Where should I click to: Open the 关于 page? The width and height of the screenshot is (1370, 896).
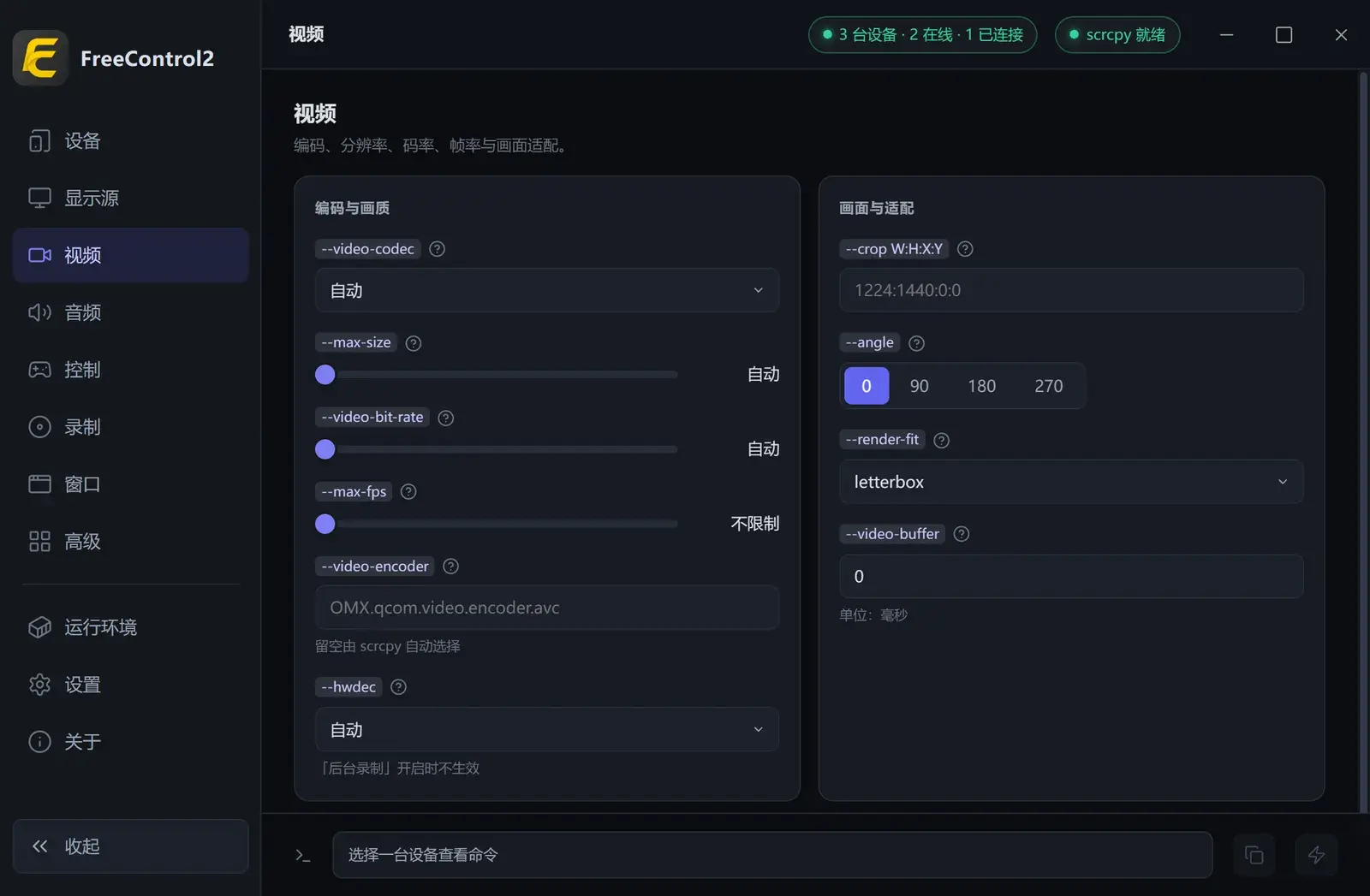coord(131,742)
